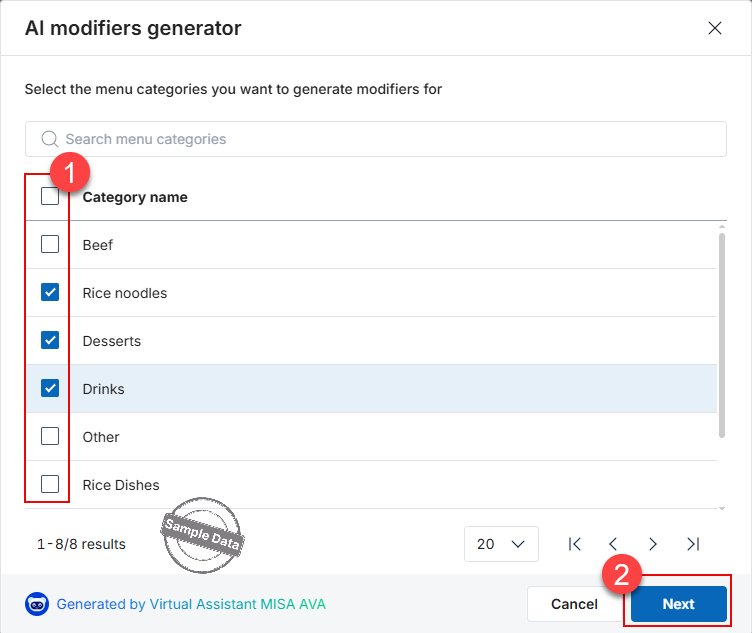Tick the select-all Category name checkbox

[50, 196]
